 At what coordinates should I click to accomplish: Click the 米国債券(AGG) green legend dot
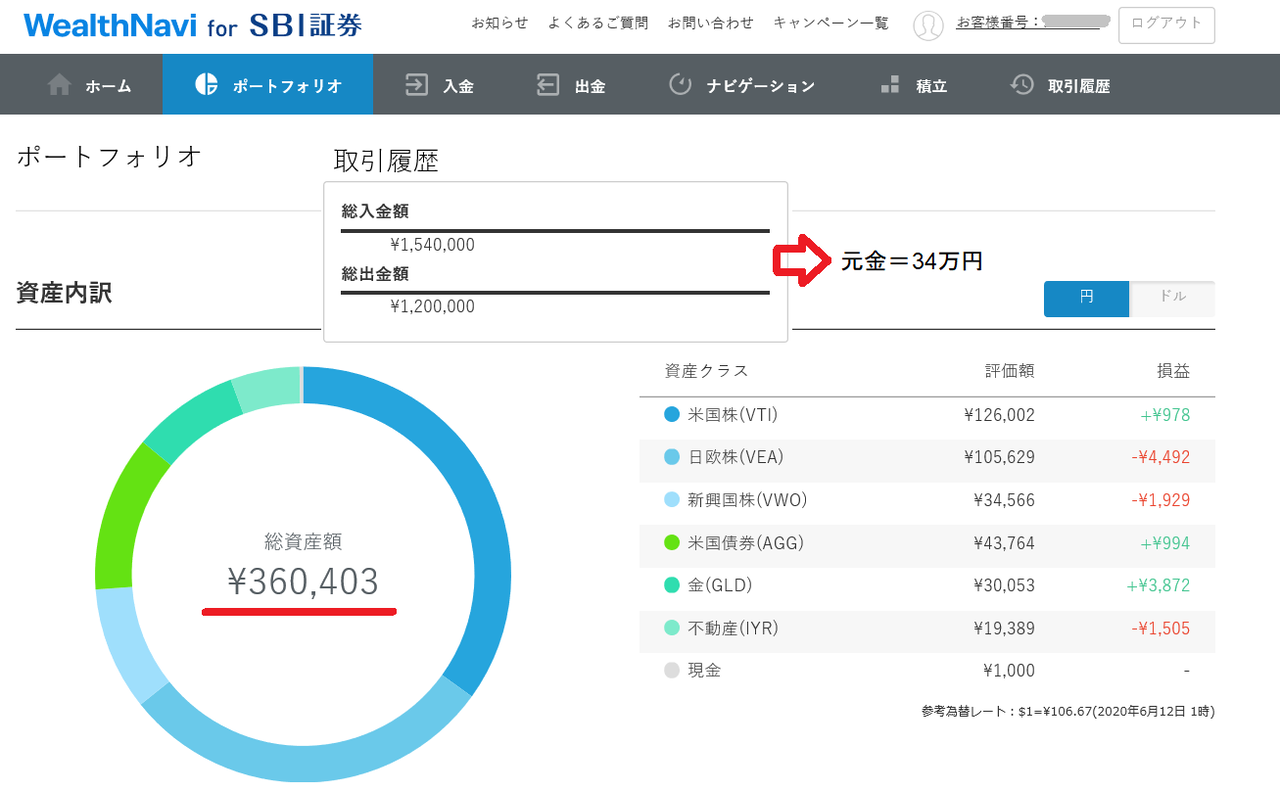[672, 543]
